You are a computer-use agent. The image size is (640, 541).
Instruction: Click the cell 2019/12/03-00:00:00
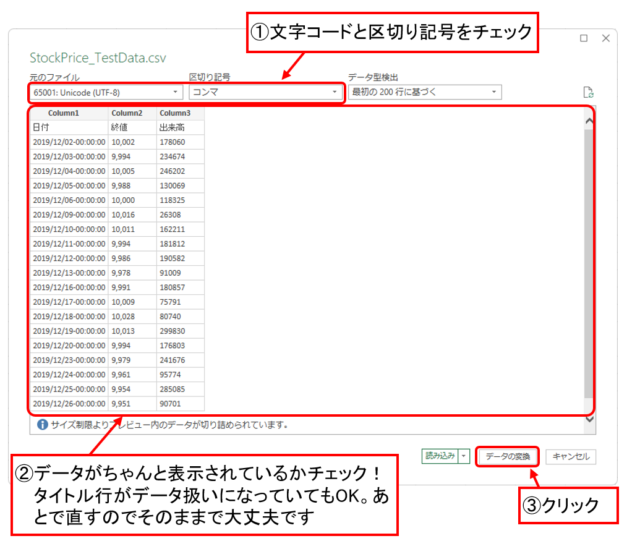69,157
